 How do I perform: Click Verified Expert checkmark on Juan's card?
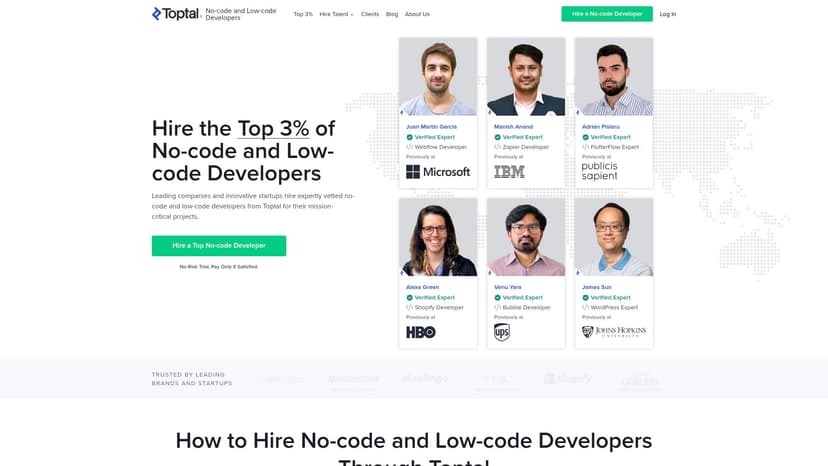[x=409, y=137]
